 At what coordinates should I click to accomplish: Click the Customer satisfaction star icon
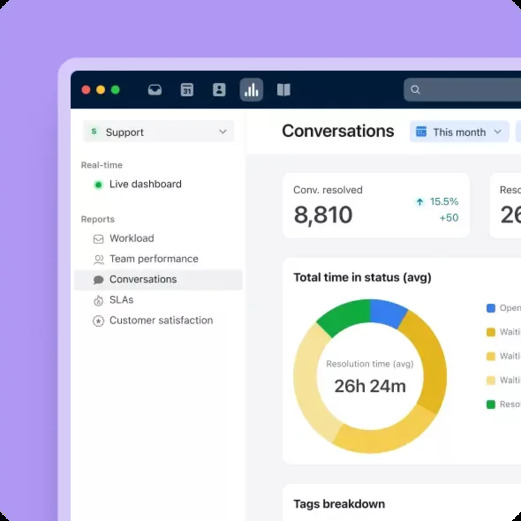[98, 321]
